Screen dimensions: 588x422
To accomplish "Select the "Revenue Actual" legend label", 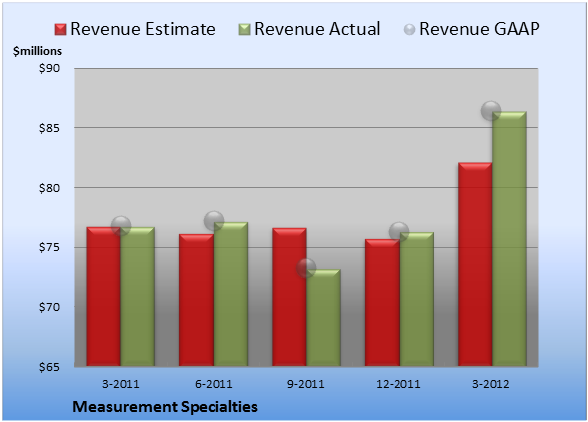I will (317, 29).
